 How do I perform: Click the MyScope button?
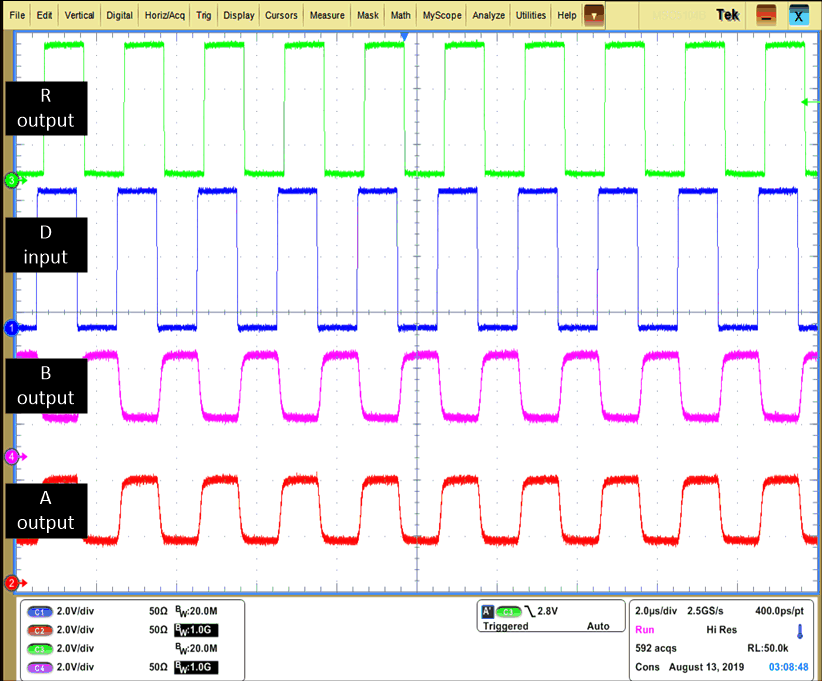click(441, 15)
